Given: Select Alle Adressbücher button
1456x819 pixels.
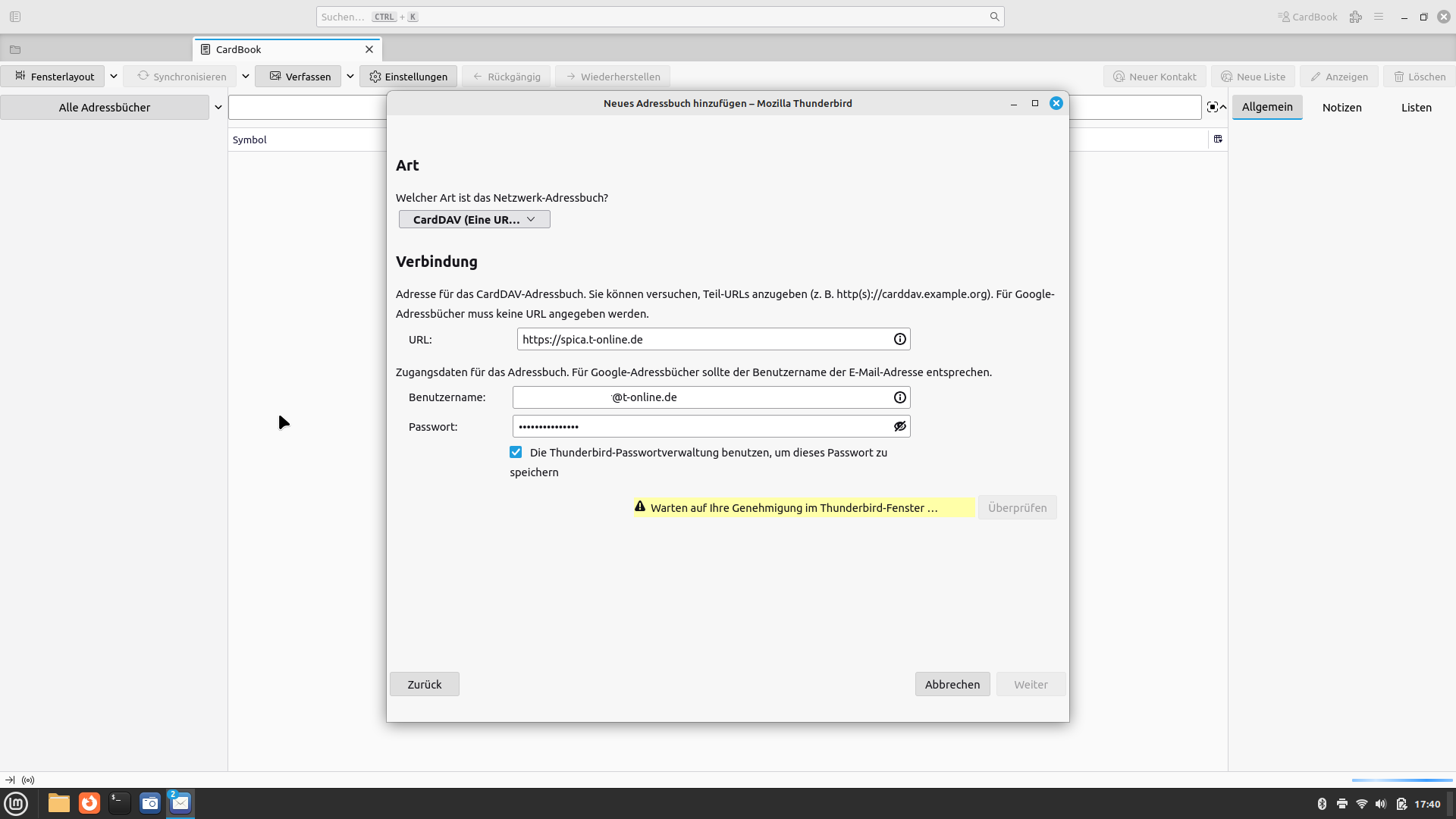Looking at the screenshot, I should 105,108.
